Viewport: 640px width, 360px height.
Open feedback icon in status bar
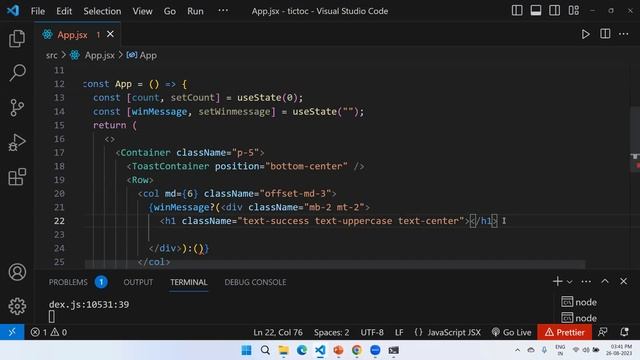(602, 332)
